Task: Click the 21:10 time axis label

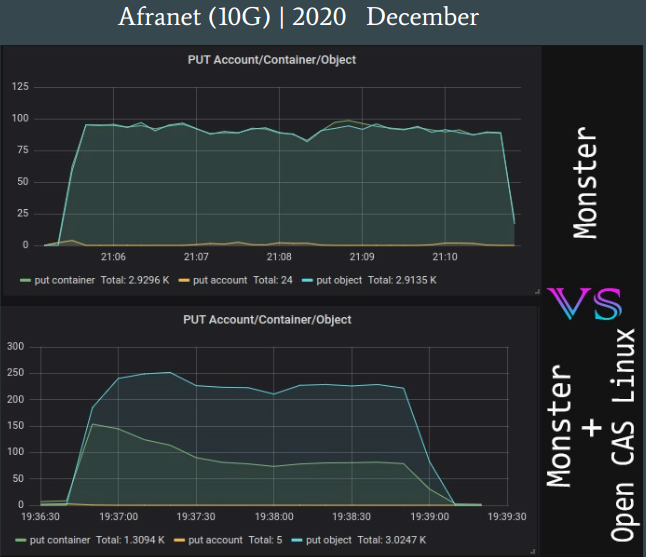Action: tap(445, 257)
